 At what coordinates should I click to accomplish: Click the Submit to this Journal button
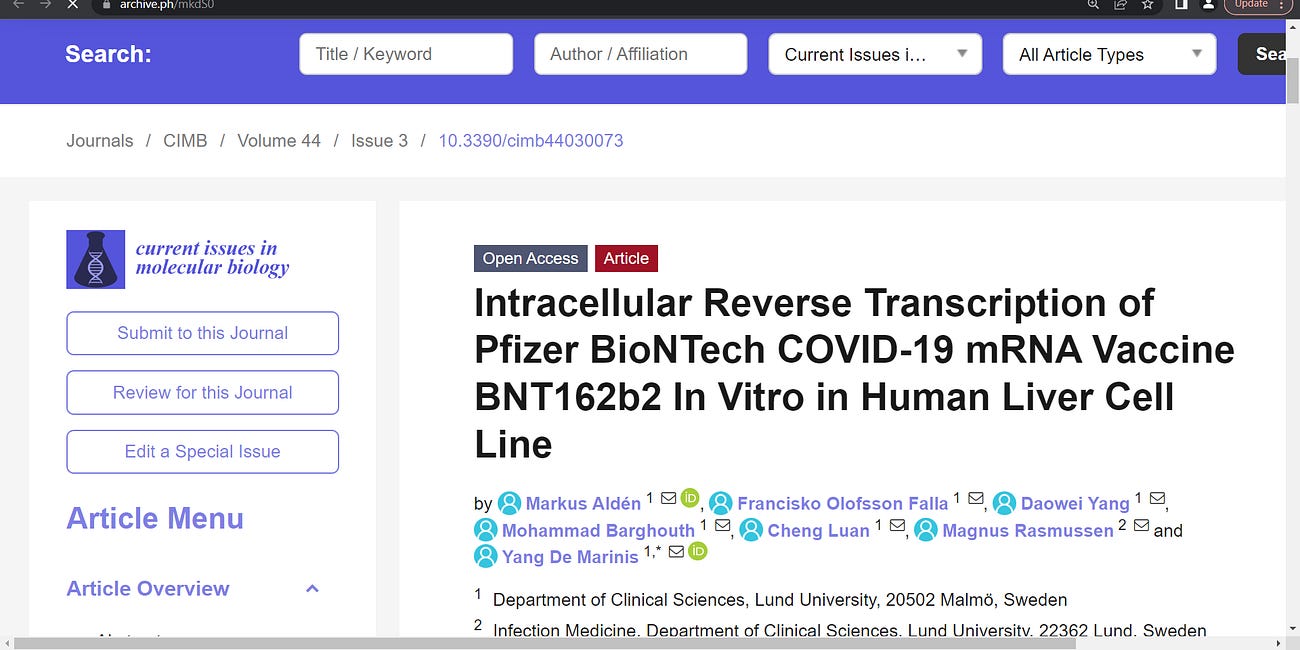(x=202, y=333)
